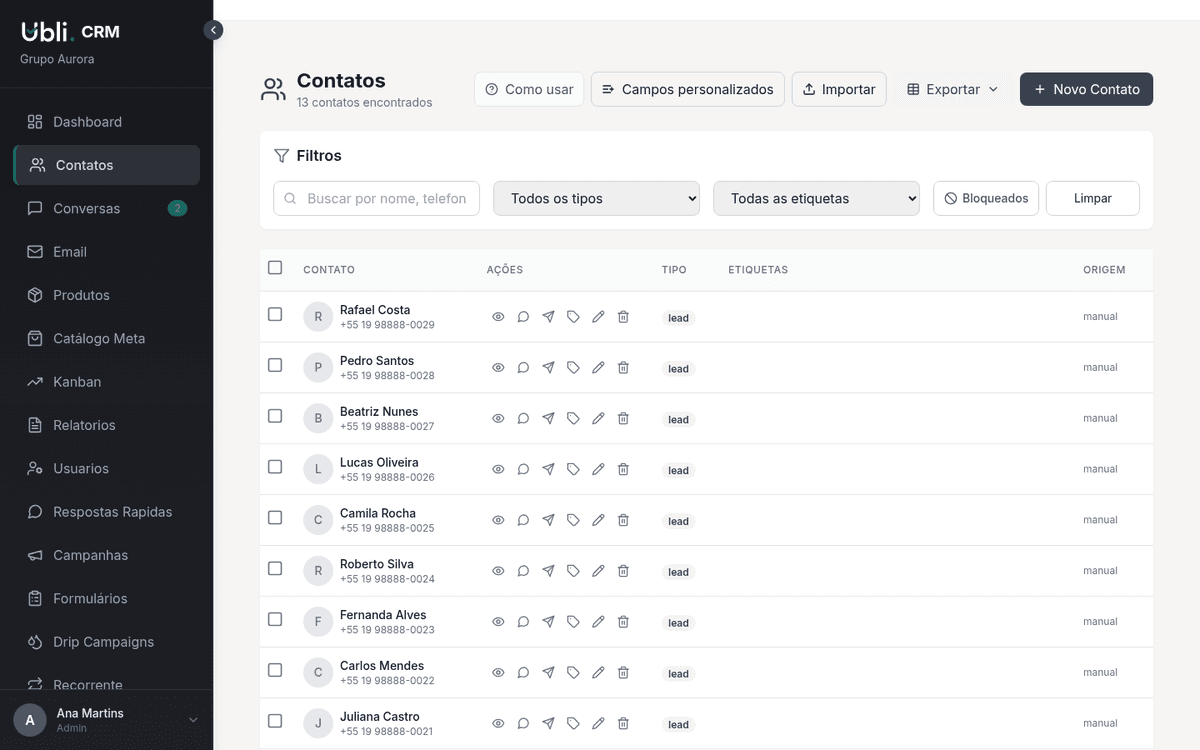Select Lucas Oliveira row checkbox
The width and height of the screenshot is (1200, 750).
[x=275, y=467]
